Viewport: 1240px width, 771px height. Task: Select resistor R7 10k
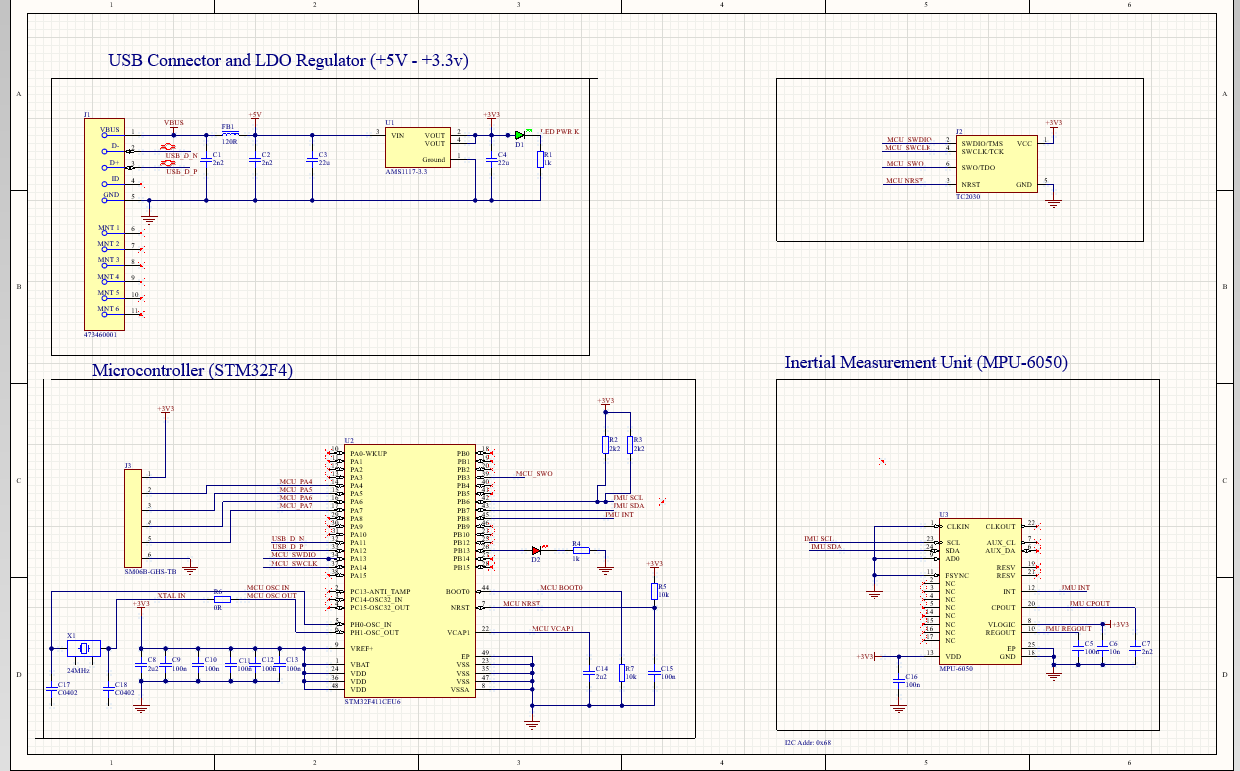pyautogui.click(x=621, y=672)
